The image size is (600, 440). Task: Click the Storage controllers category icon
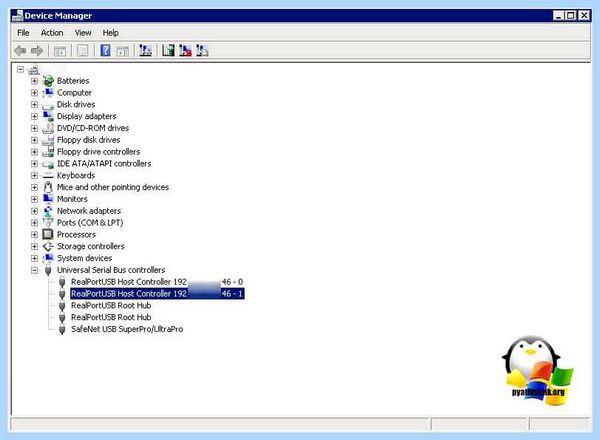(x=48, y=246)
